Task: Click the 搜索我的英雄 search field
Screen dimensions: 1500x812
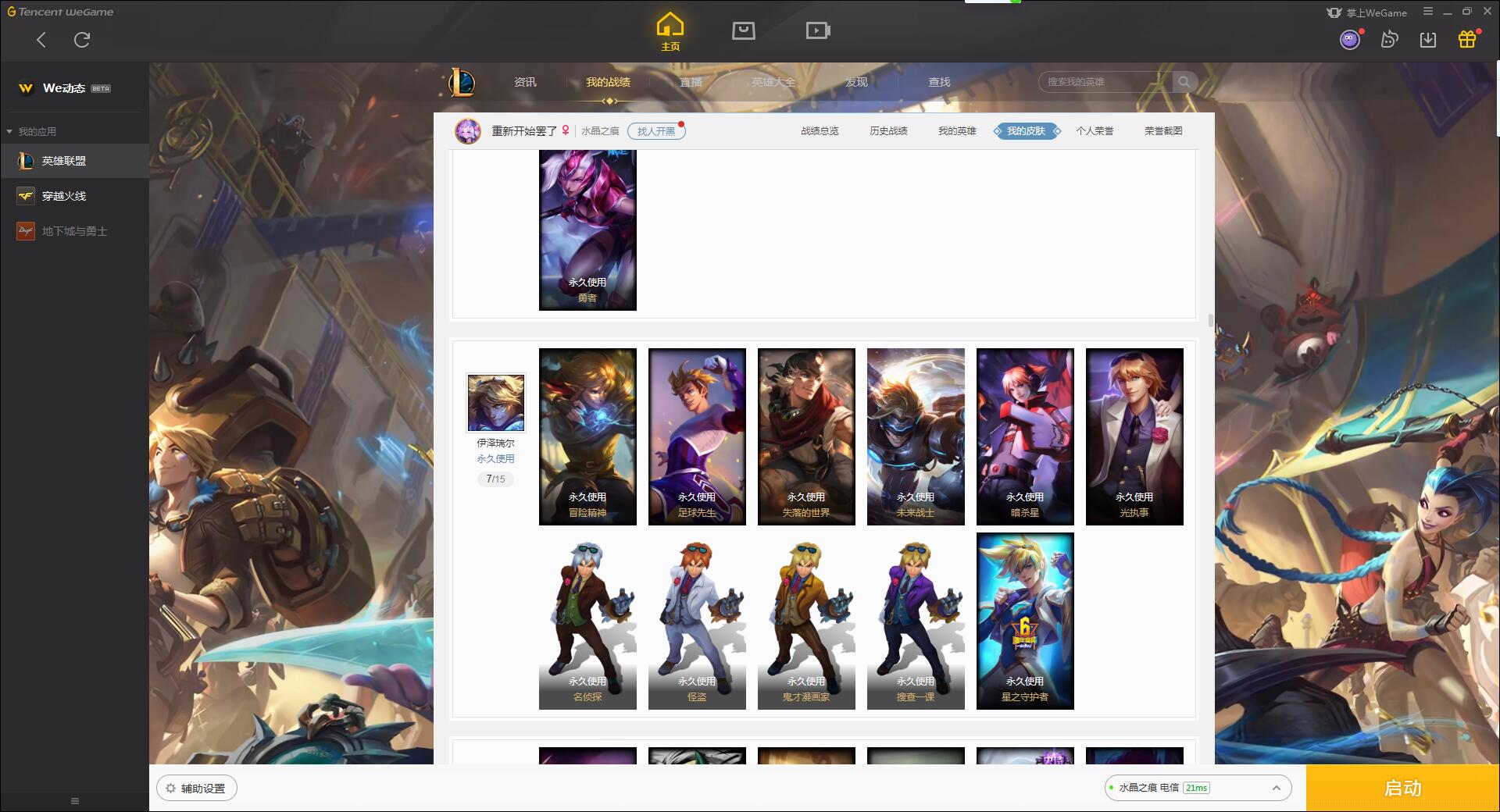Action: point(1105,82)
